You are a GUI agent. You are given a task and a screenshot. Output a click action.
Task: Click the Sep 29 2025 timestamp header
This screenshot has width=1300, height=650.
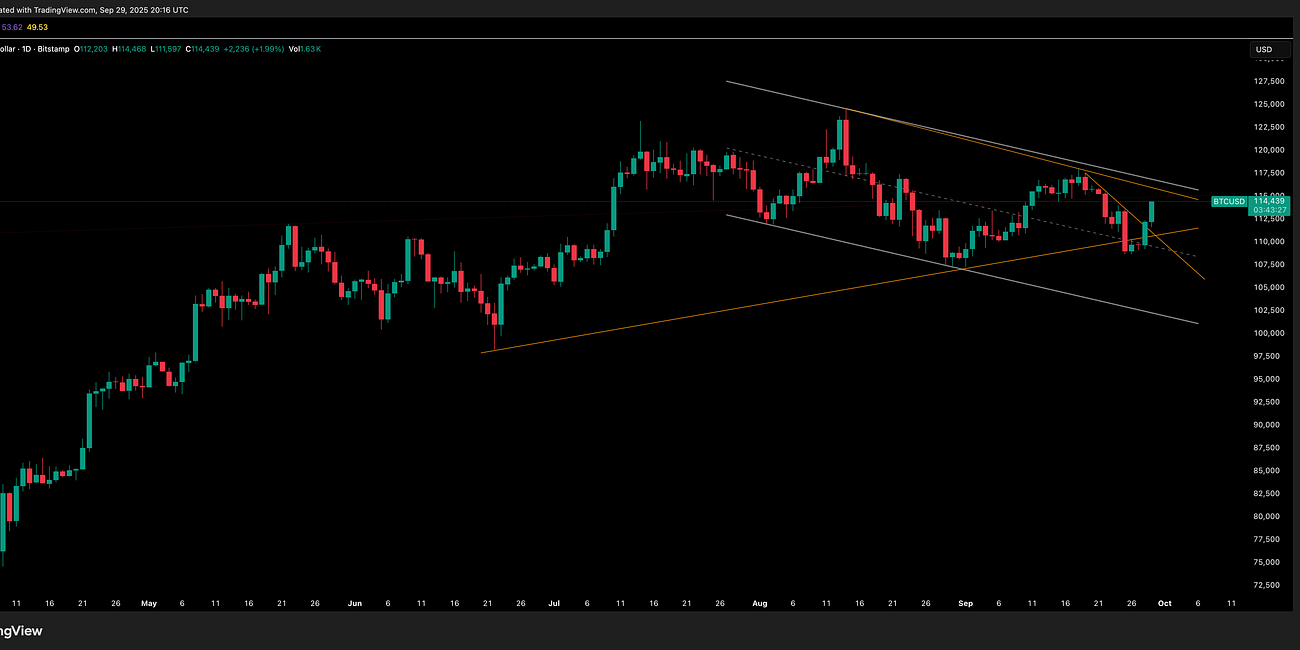pyautogui.click(x=141, y=10)
